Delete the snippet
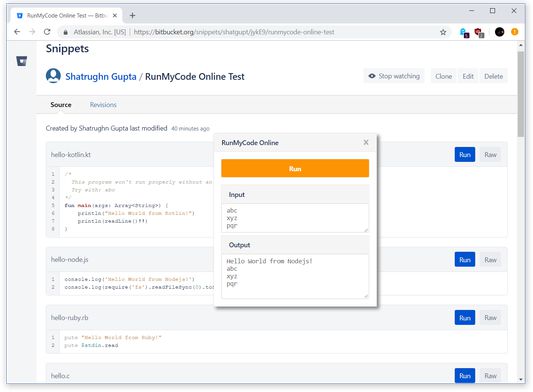 493,76
